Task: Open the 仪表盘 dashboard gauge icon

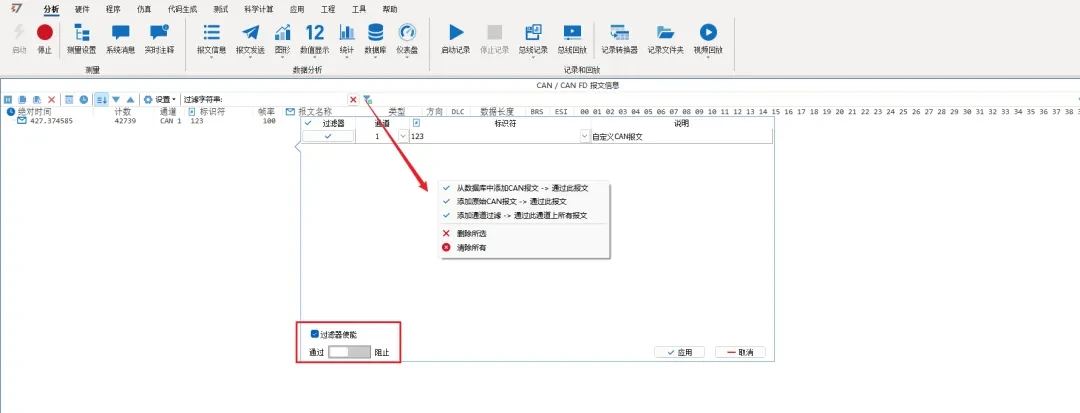Action: 407,32
